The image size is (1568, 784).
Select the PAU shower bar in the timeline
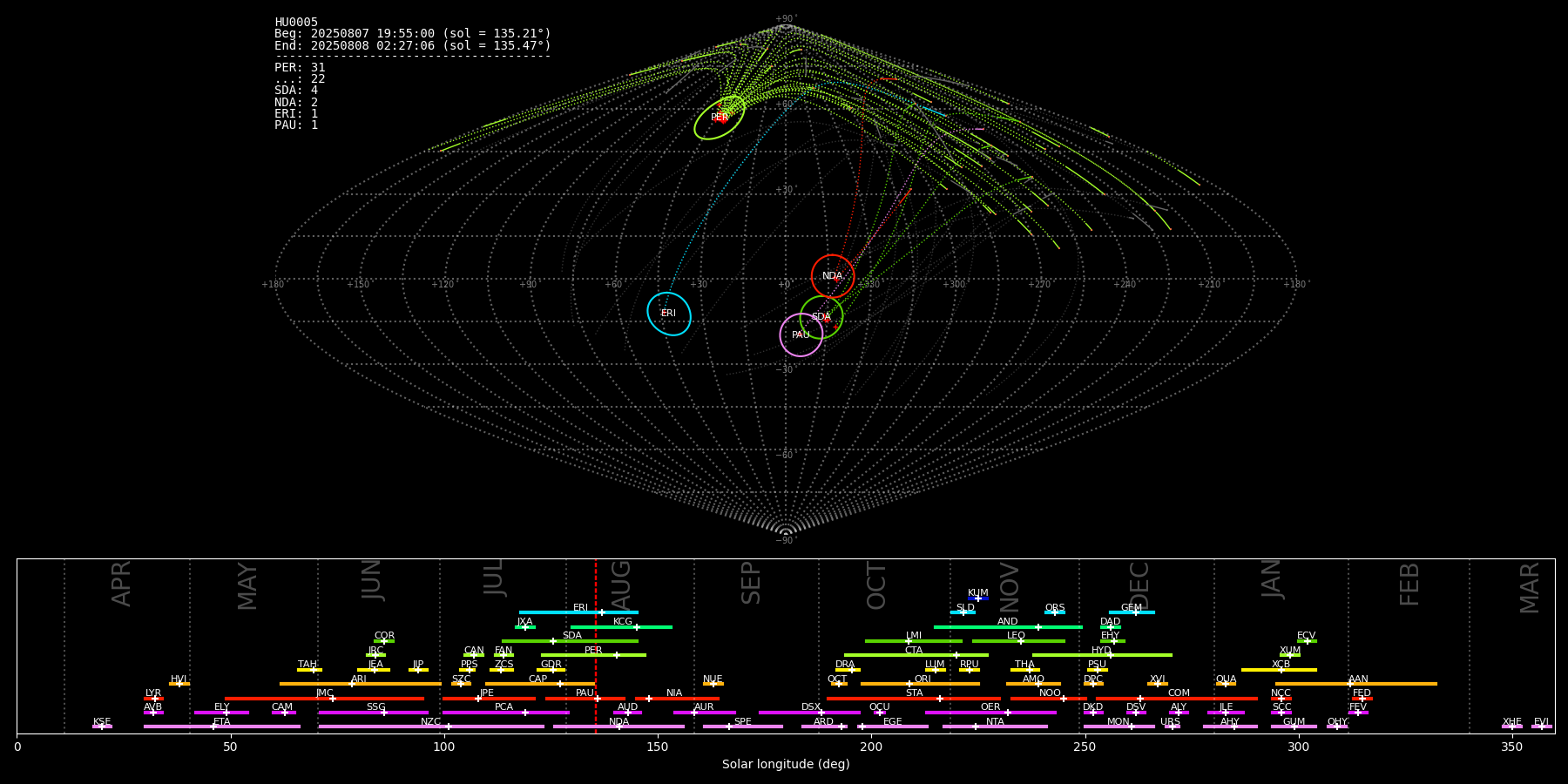[585, 699]
